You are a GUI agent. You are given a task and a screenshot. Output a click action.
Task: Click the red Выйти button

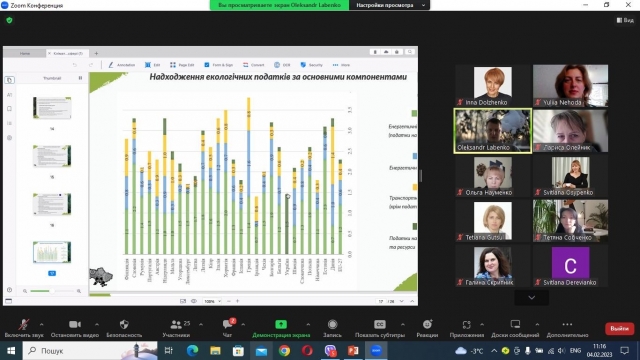coord(619,329)
